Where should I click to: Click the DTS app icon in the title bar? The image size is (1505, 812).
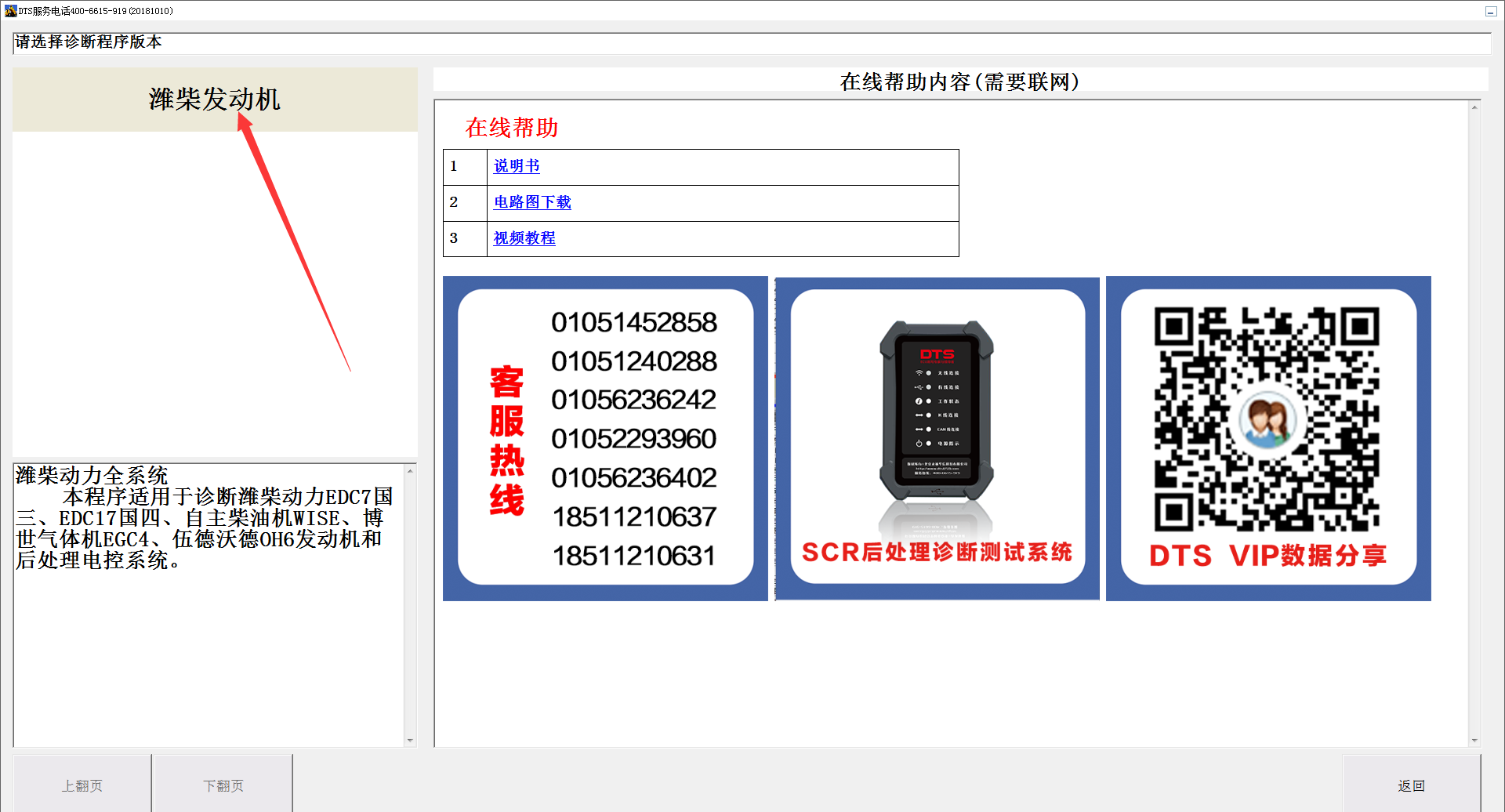point(10,11)
